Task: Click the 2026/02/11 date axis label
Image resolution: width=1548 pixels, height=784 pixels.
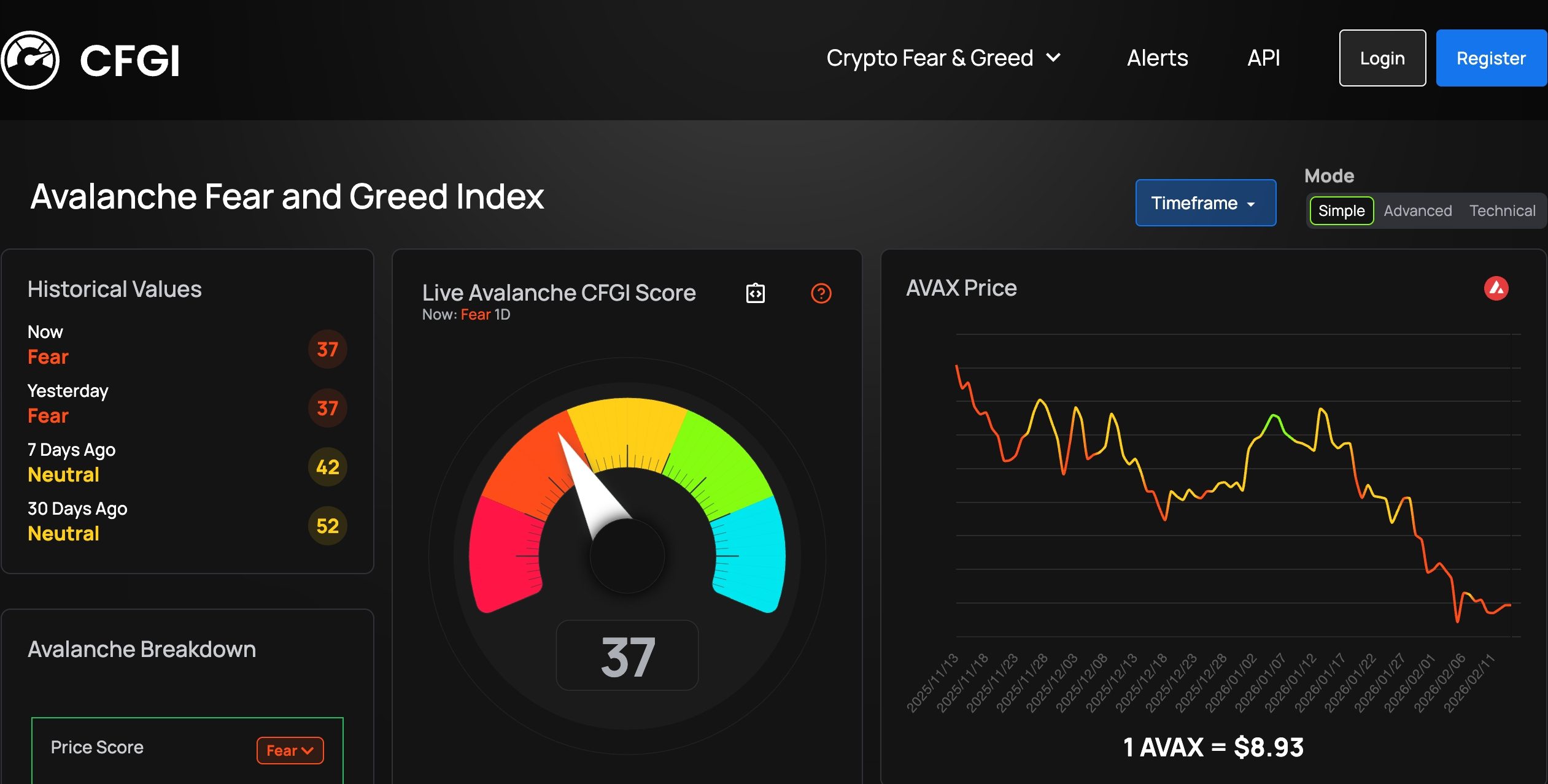Action: pyautogui.click(x=1468, y=683)
